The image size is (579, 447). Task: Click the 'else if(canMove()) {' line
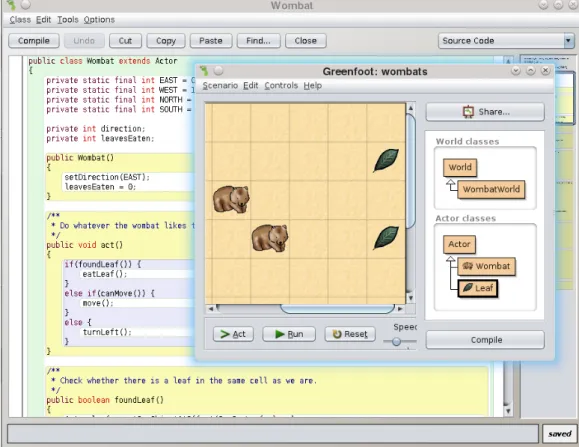[109, 293]
